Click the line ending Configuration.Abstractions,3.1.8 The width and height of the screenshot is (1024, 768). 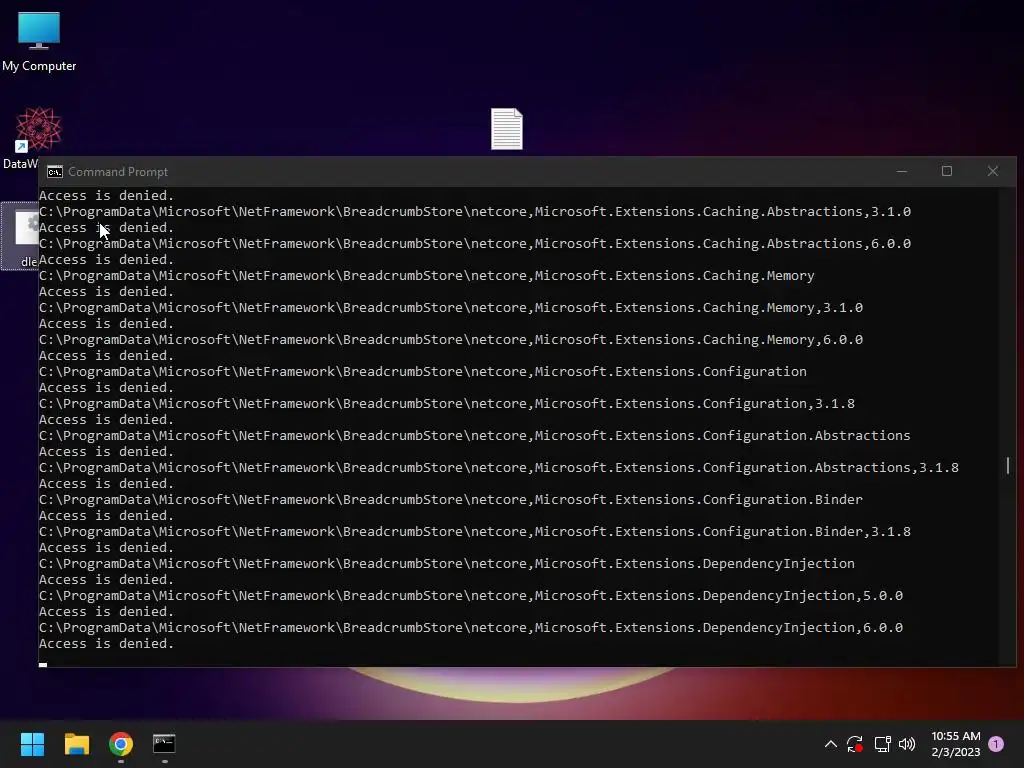pyautogui.click(x=499, y=468)
